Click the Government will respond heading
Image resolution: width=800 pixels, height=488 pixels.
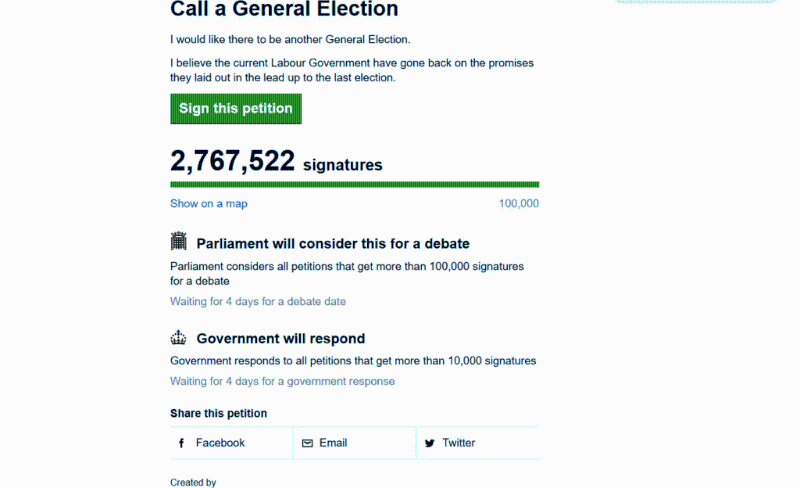(x=280, y=339)
